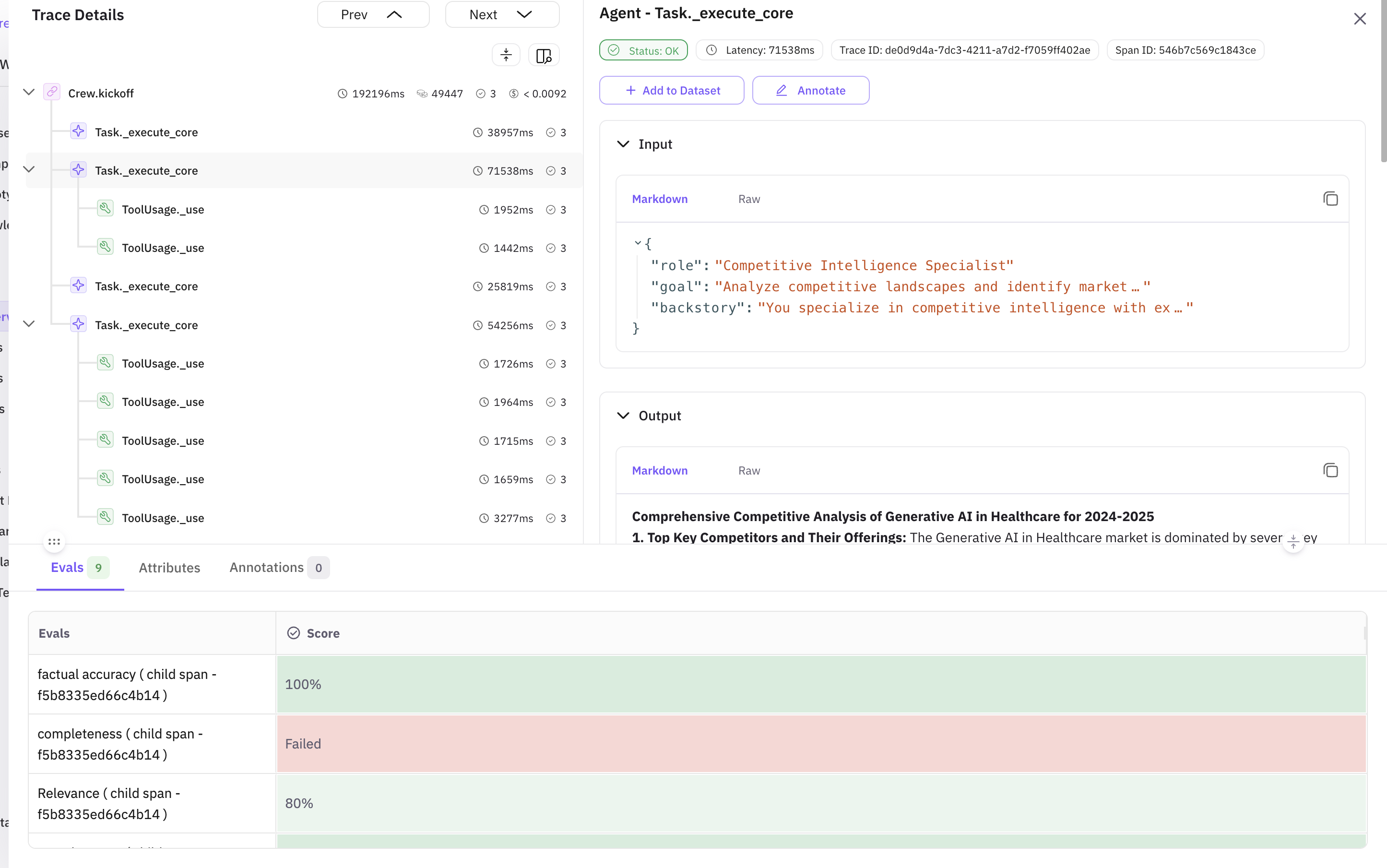The width and height of the screenshot is (1387, 868).
Task: Click the link icon beside Crew.kickoff
Action: pos(52,91)
